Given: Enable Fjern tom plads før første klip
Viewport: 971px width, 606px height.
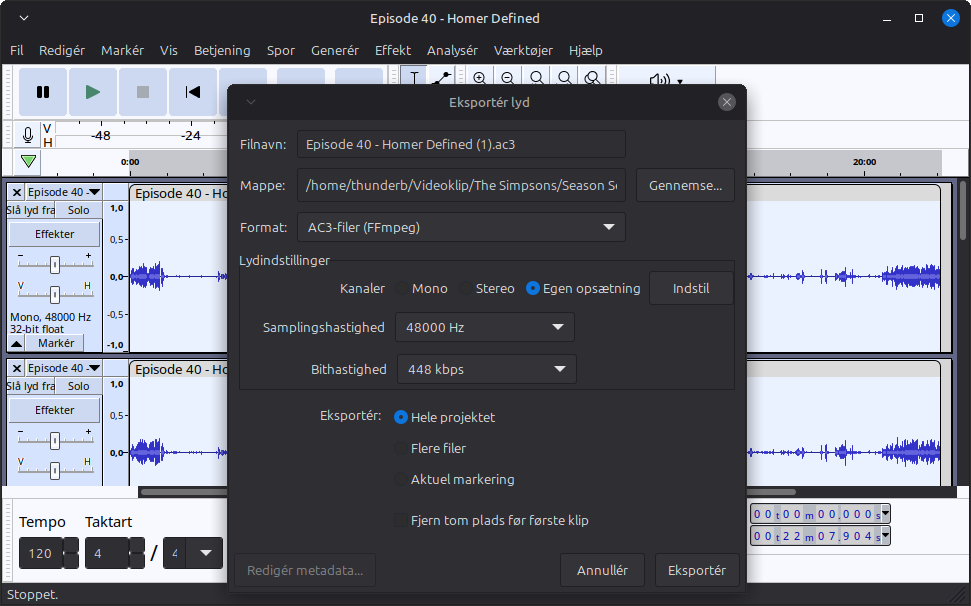Looking at the screenshot, I should [401, 521].
